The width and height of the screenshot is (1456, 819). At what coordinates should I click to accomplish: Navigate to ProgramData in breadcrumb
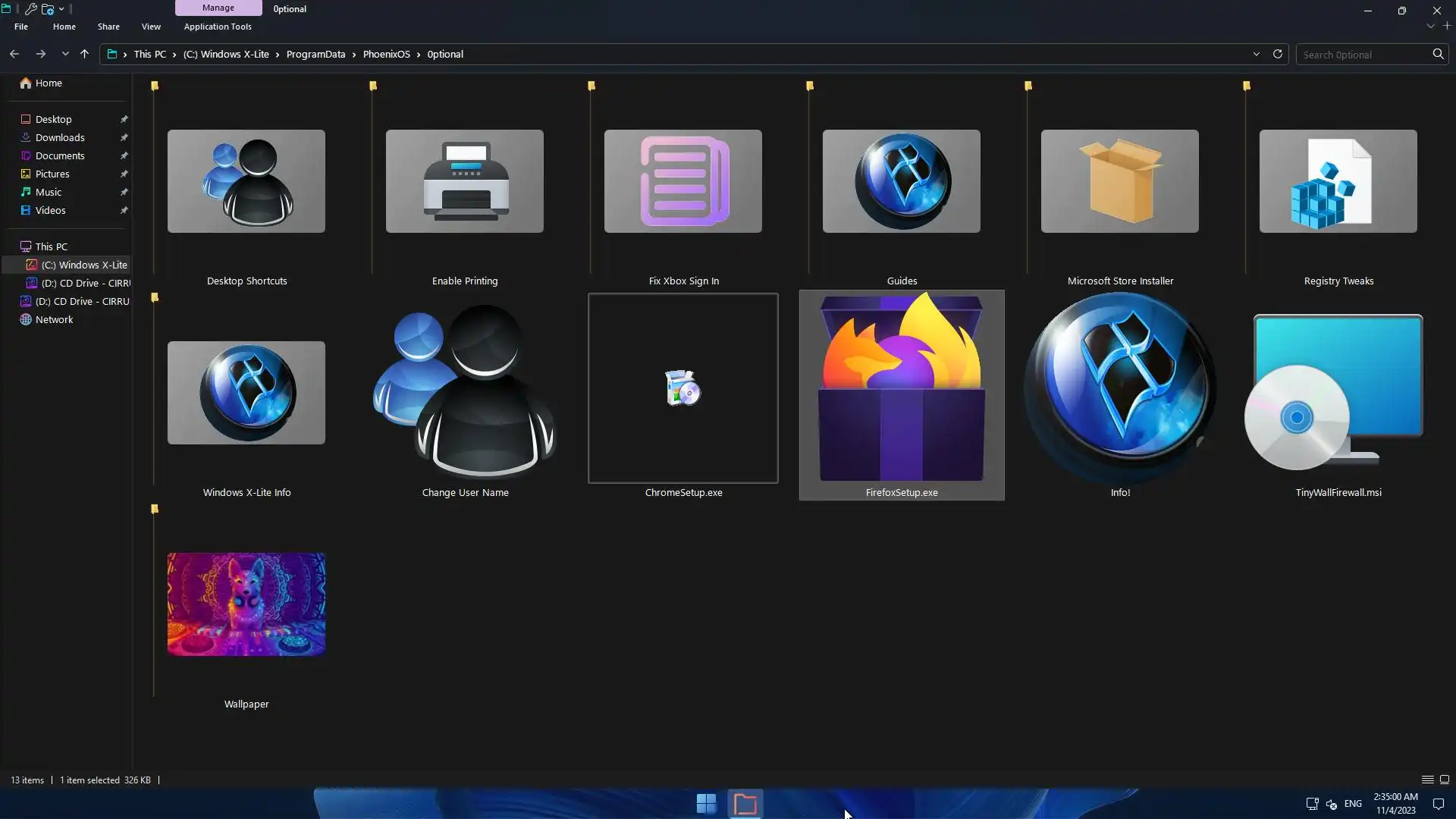pos(315,54)
